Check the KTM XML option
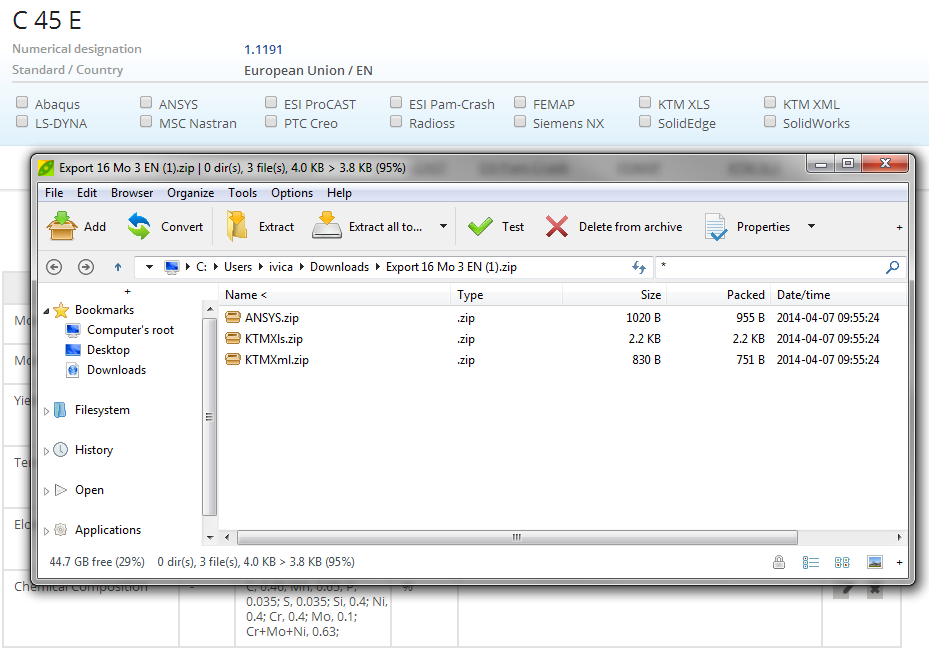 tap(770, 102)
